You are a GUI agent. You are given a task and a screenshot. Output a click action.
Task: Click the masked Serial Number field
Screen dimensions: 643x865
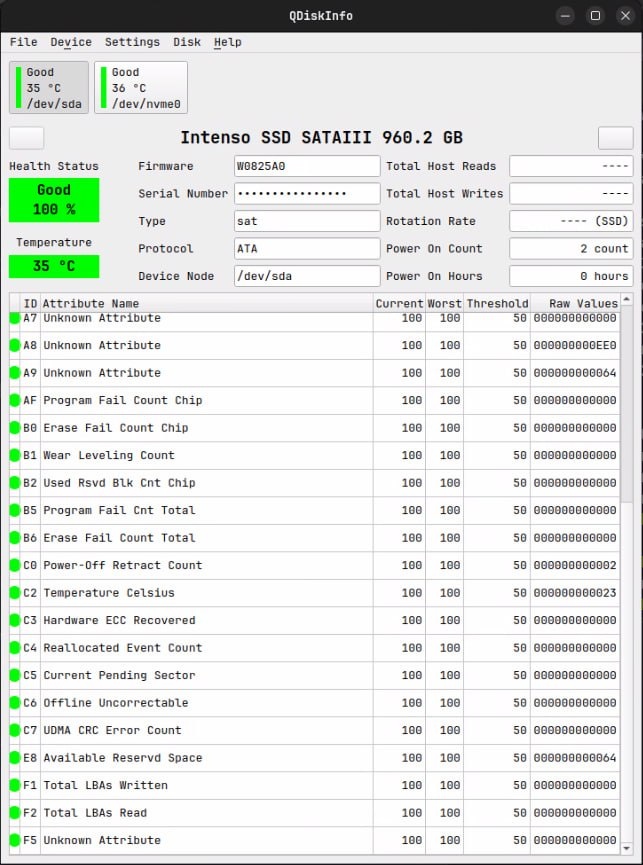click(307, 194)
